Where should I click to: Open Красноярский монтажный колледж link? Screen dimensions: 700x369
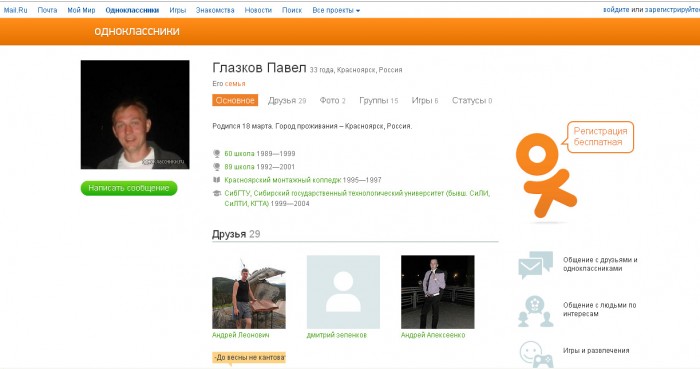tap(283, 180)
